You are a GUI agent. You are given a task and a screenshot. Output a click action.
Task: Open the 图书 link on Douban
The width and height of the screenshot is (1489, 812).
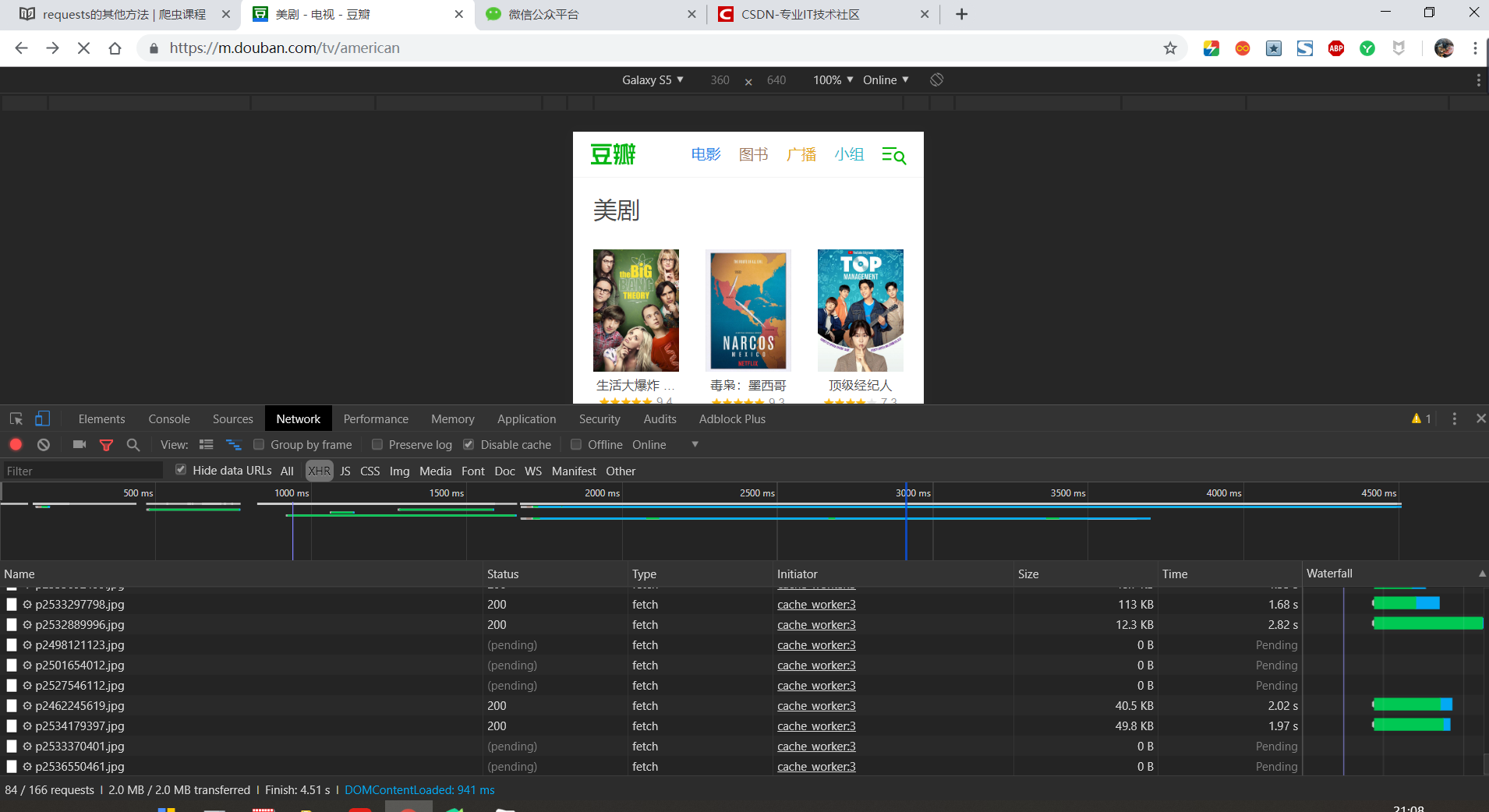coord(754,154)
